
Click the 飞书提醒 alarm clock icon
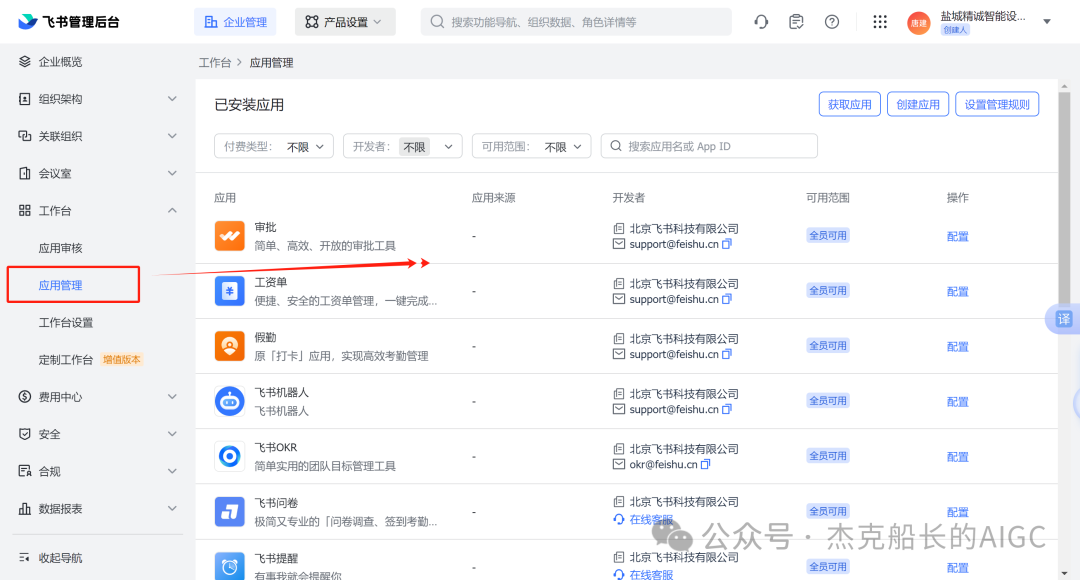tap(229, 566)
